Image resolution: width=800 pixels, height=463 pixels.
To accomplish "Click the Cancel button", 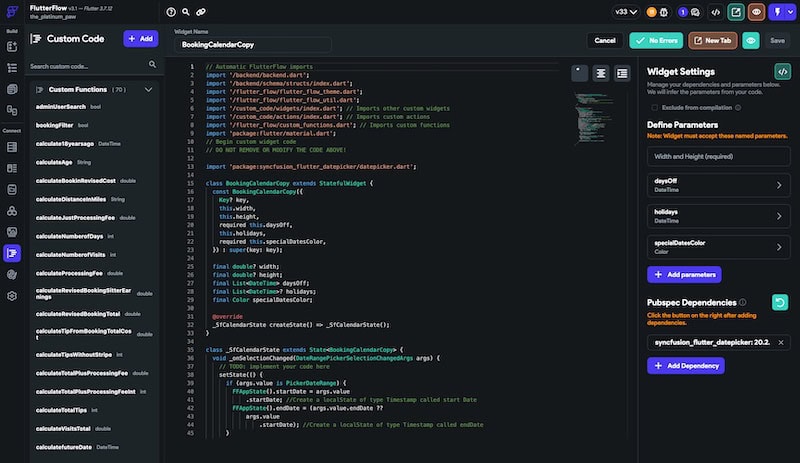I will 605,40.
